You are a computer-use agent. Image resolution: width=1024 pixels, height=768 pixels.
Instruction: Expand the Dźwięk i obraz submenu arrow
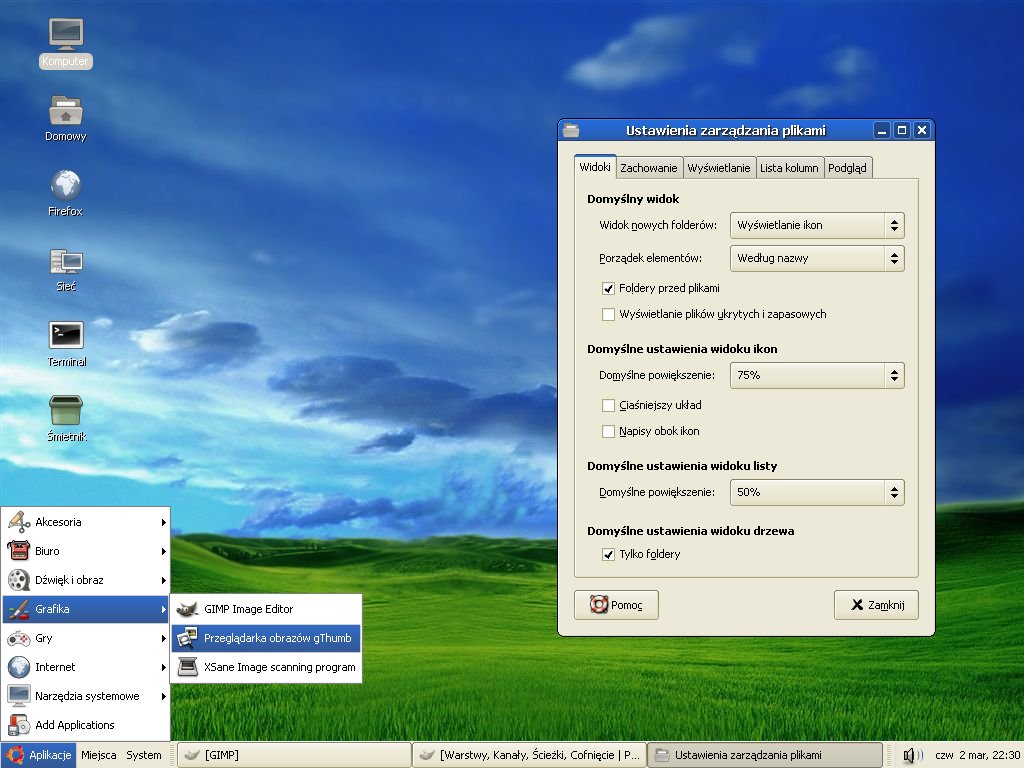coord(163,580)
